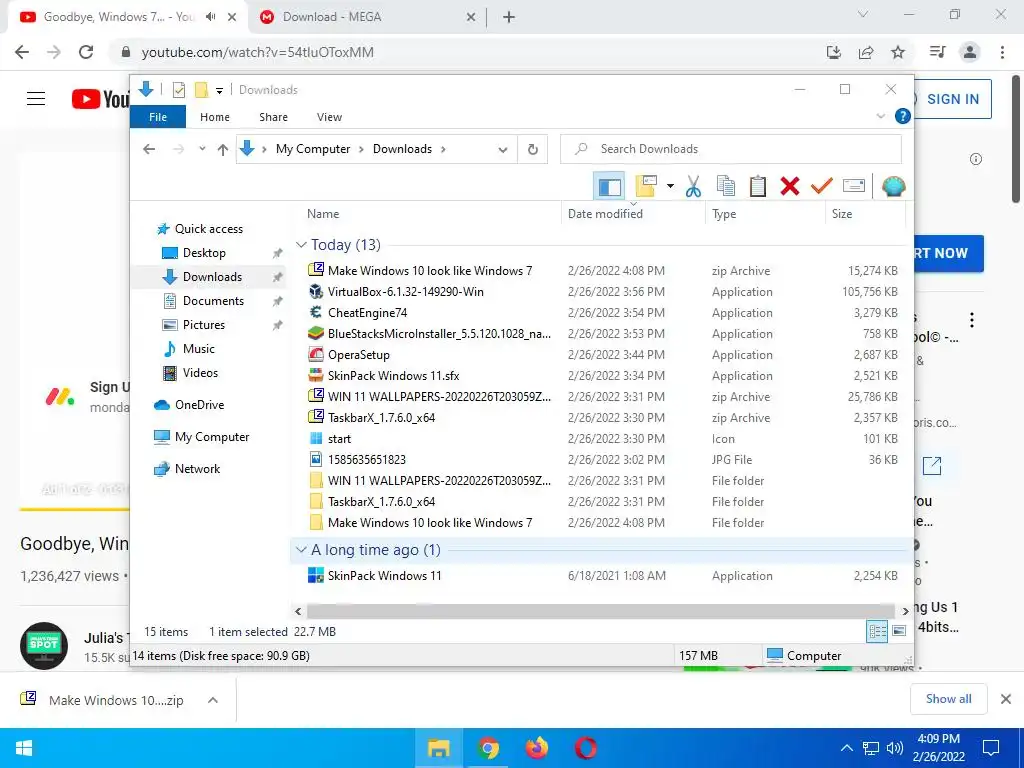This screenshot has width=1024, height=768.
Task: Open Quick Access Toolbar customize dropdown
Action: point(219,91)
